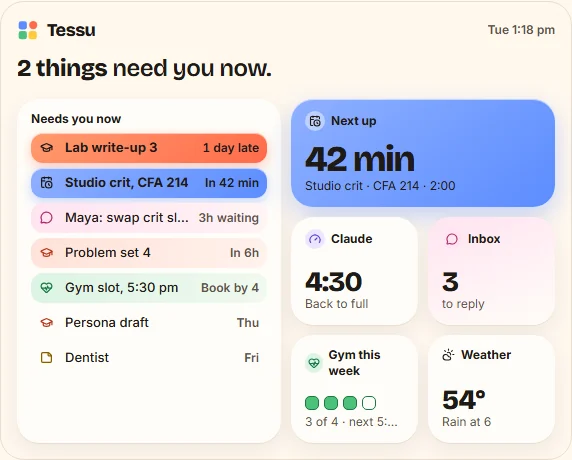This screenshot has height=460, width=572.
Task: Click the empty fourth gym session dot
Action: pos(369,403)
